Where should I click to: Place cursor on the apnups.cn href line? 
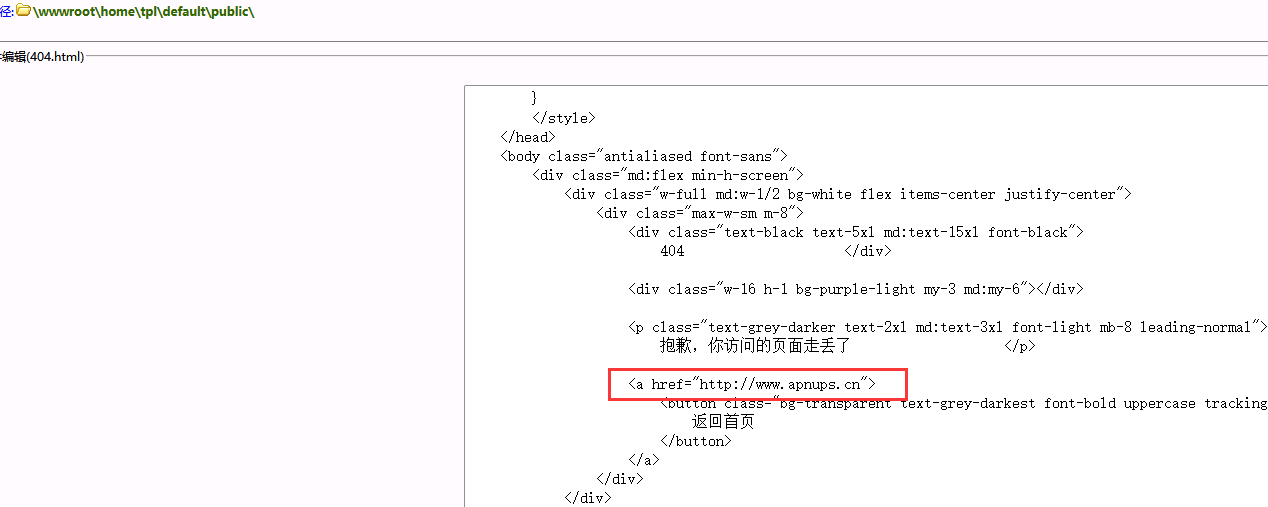(x=751, y=384)
